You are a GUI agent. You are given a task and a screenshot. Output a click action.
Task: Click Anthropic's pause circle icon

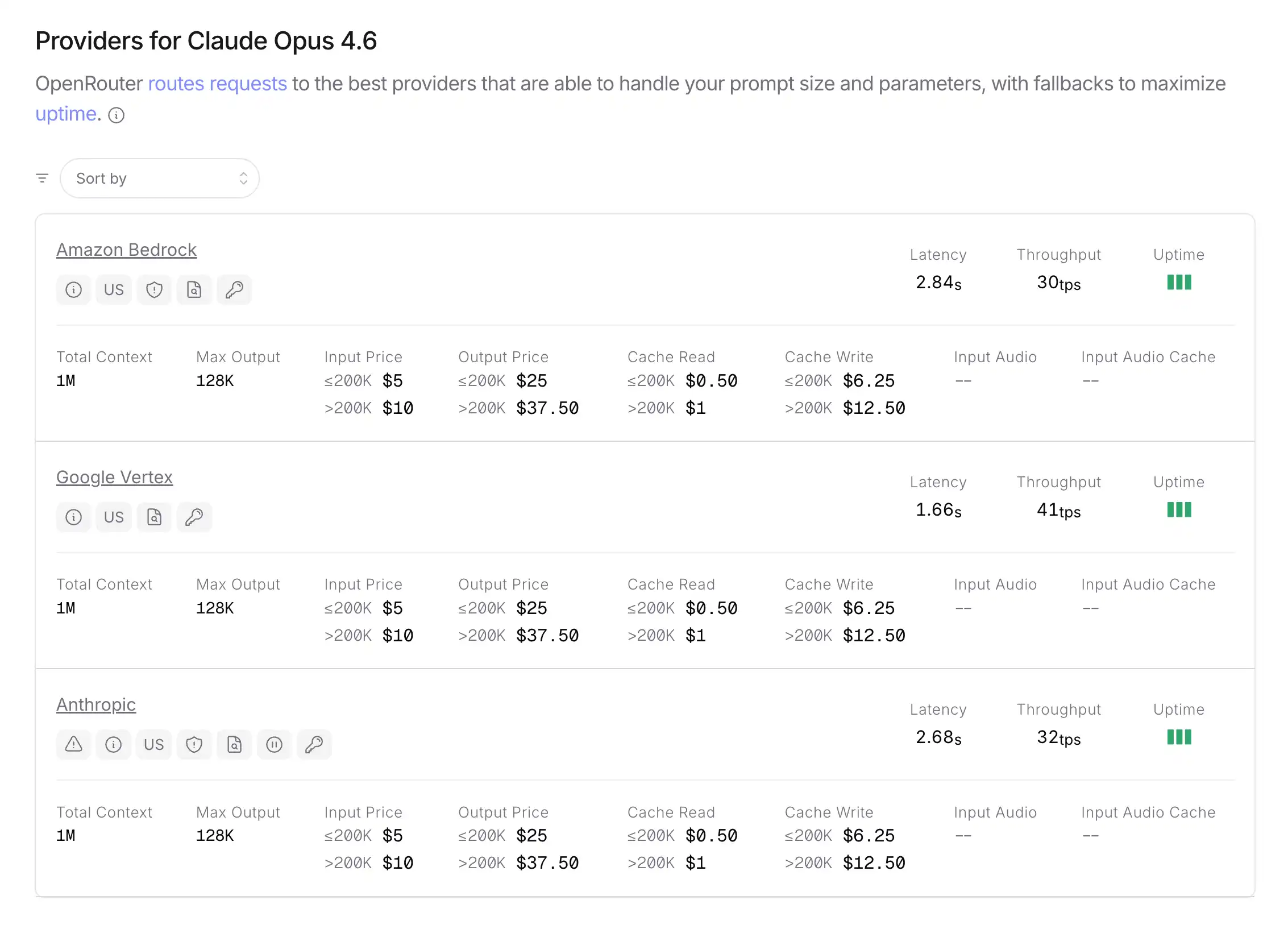[x=275, y=745]
